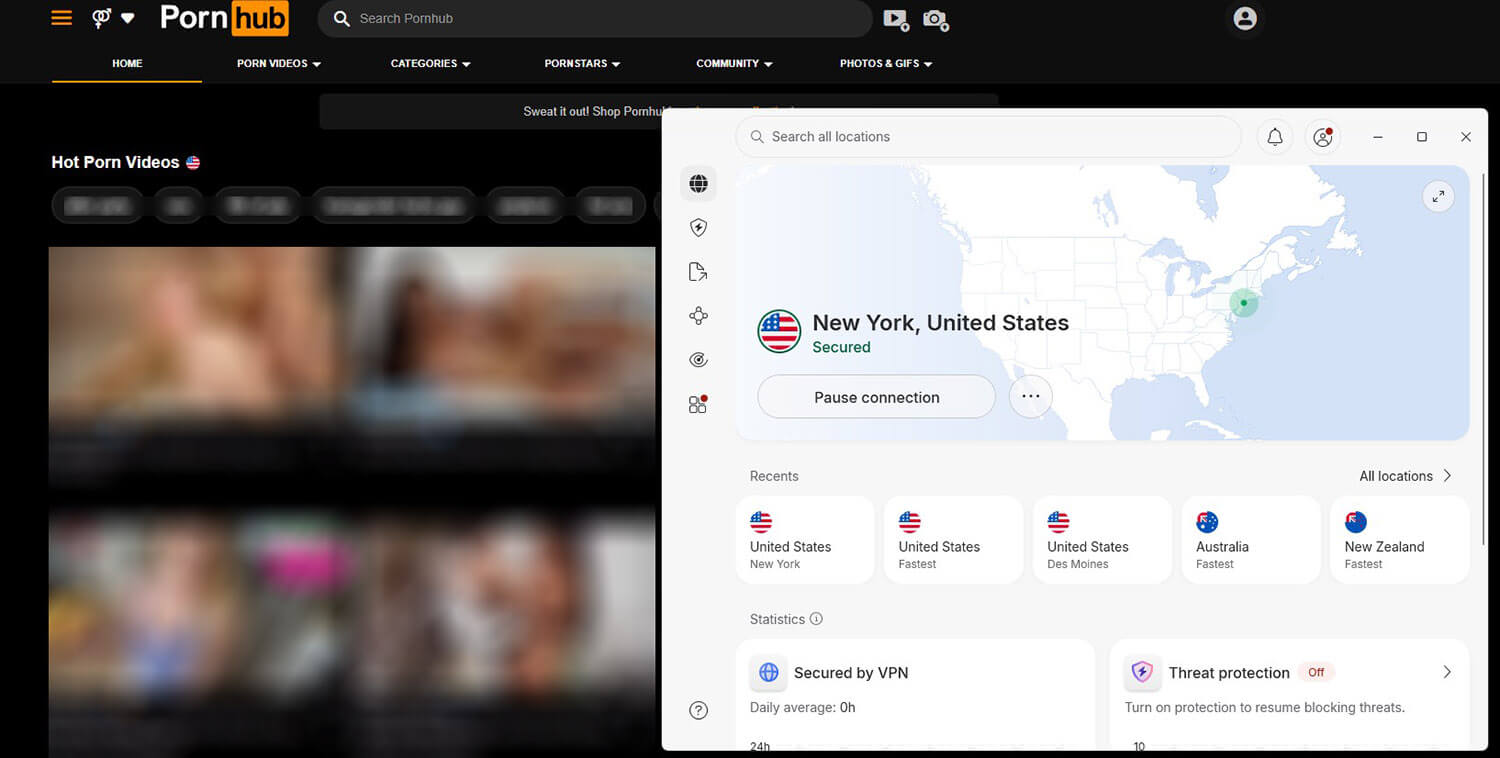
Task: Click the green server dot on the map
Action: pos(1243,303)
